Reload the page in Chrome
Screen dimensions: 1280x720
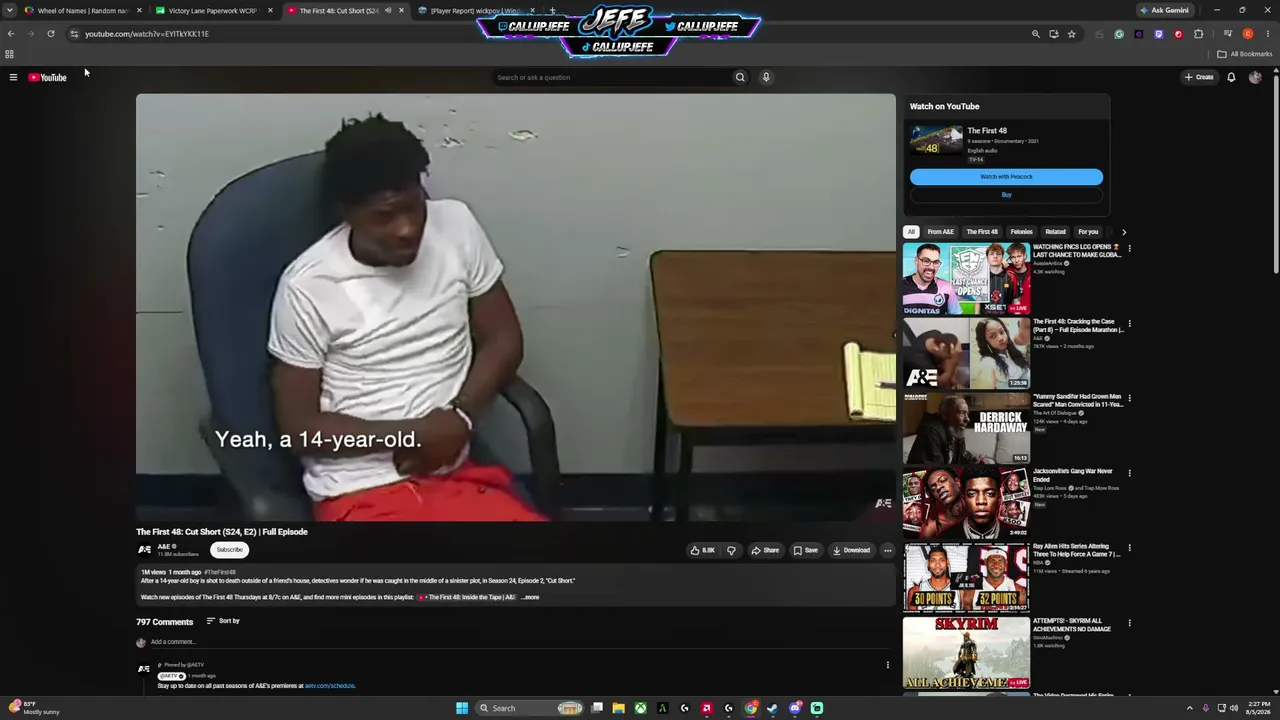click(x=51, y=34)
